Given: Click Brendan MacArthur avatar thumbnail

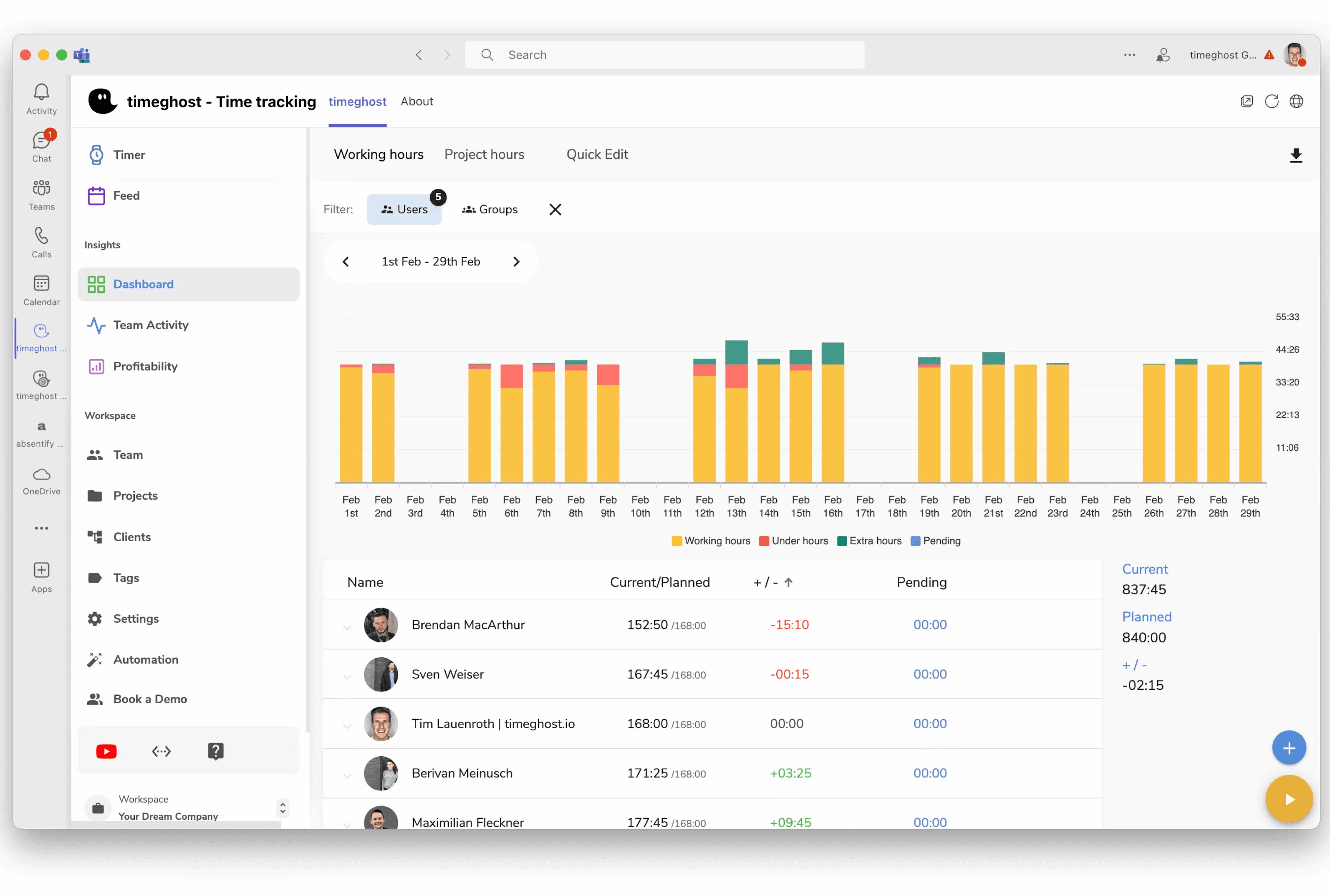Looking at the screenshot, I should coord(381,625).
